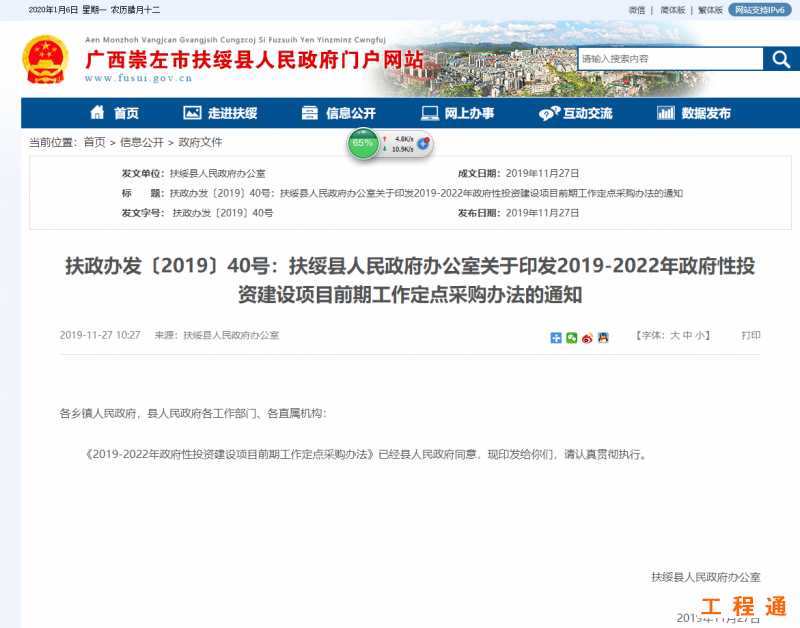
Task: Click the green 65% memory ball widget
Action: click(362, 143)
